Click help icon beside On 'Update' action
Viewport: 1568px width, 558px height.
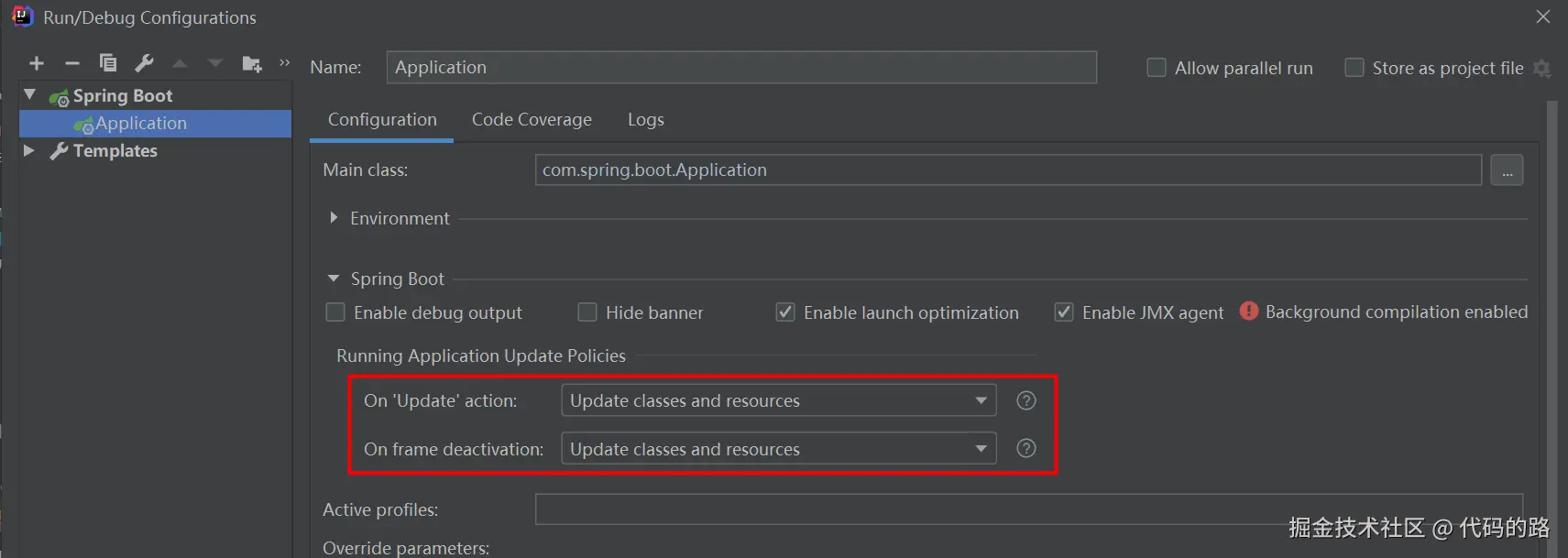tap(1026, 400)
